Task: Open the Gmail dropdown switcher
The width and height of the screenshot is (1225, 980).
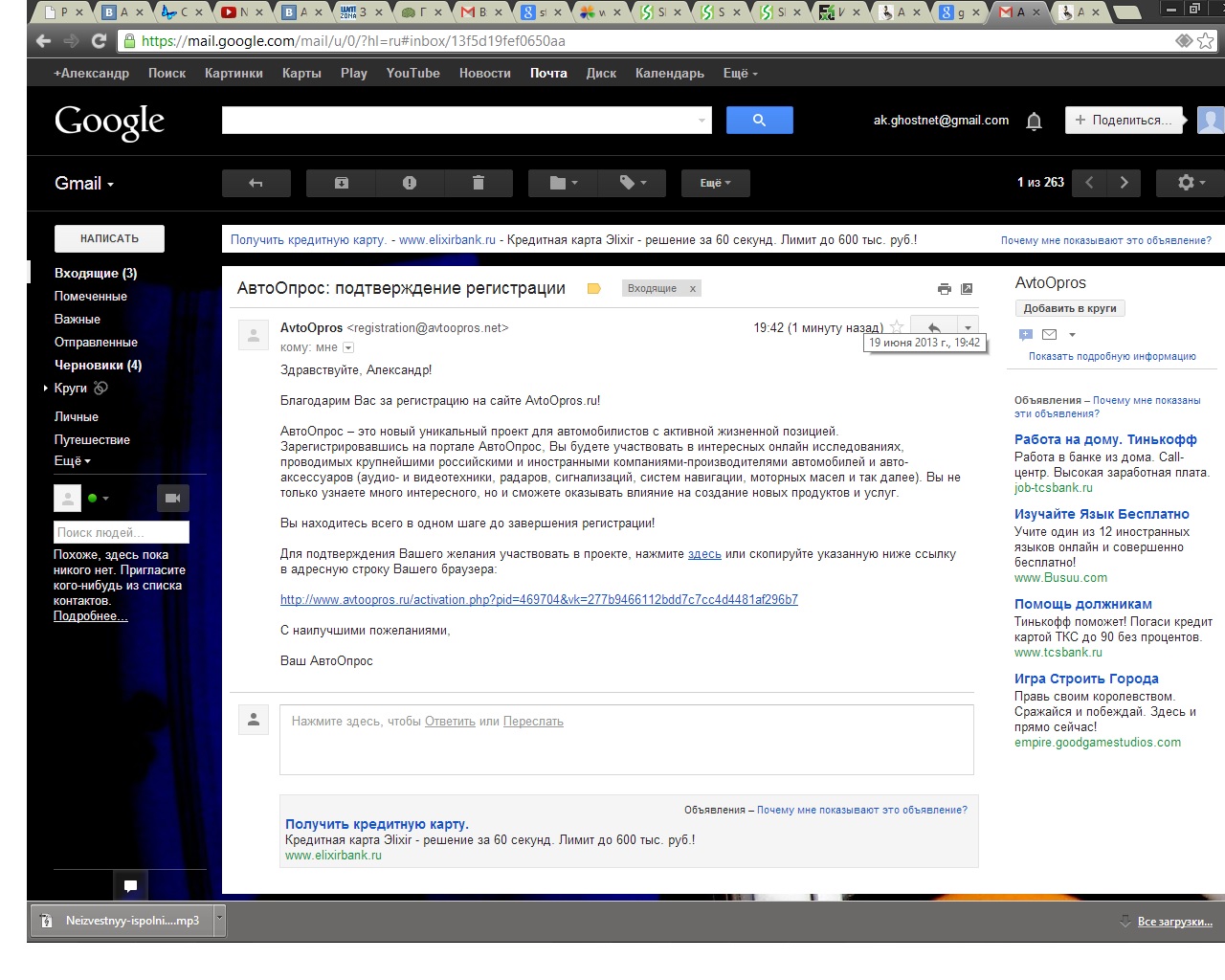Action: point(84,183)
